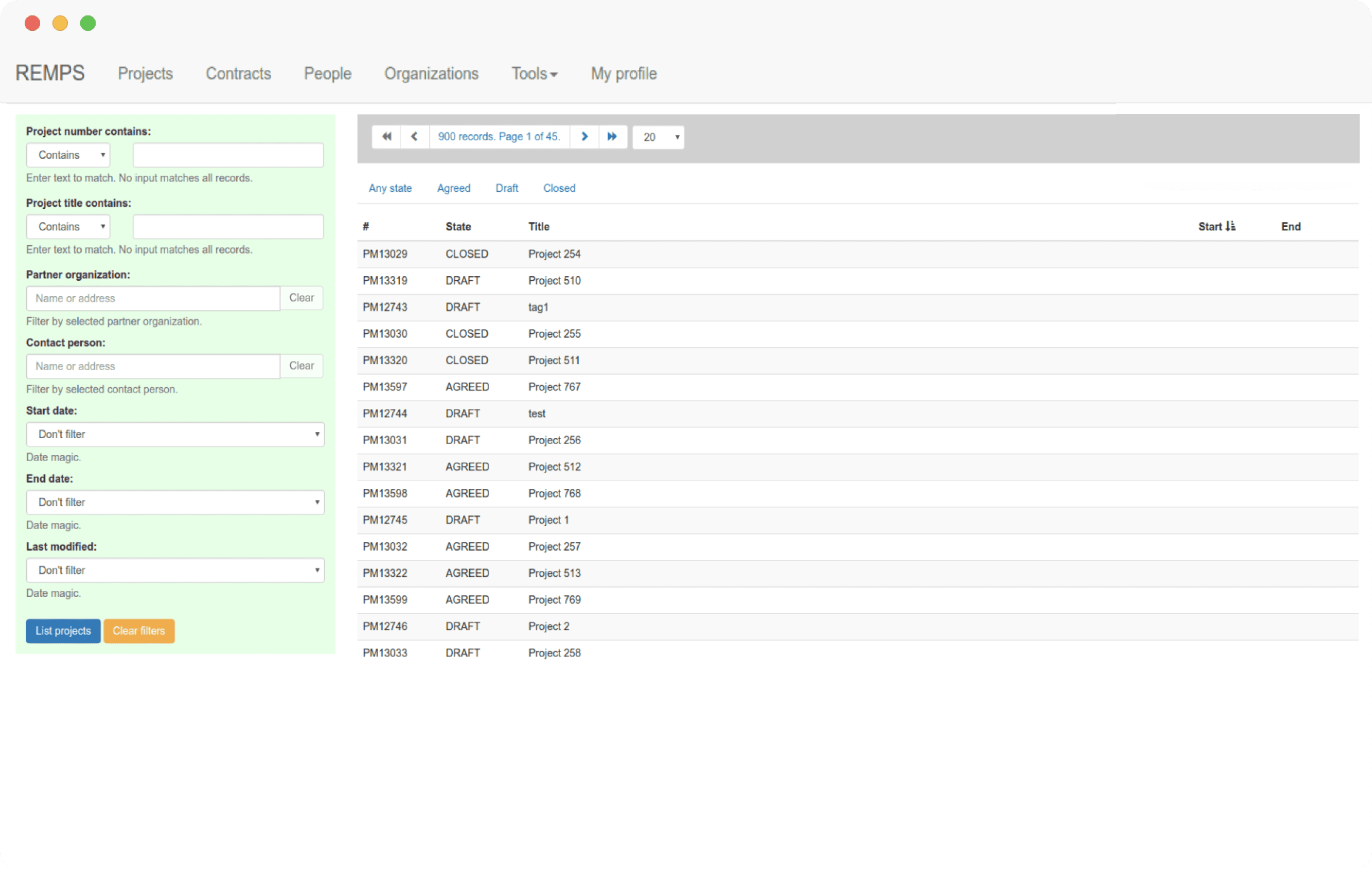Open My profile
The width and height of the screenshot is (1372, 870).
(x=623, y=74)
